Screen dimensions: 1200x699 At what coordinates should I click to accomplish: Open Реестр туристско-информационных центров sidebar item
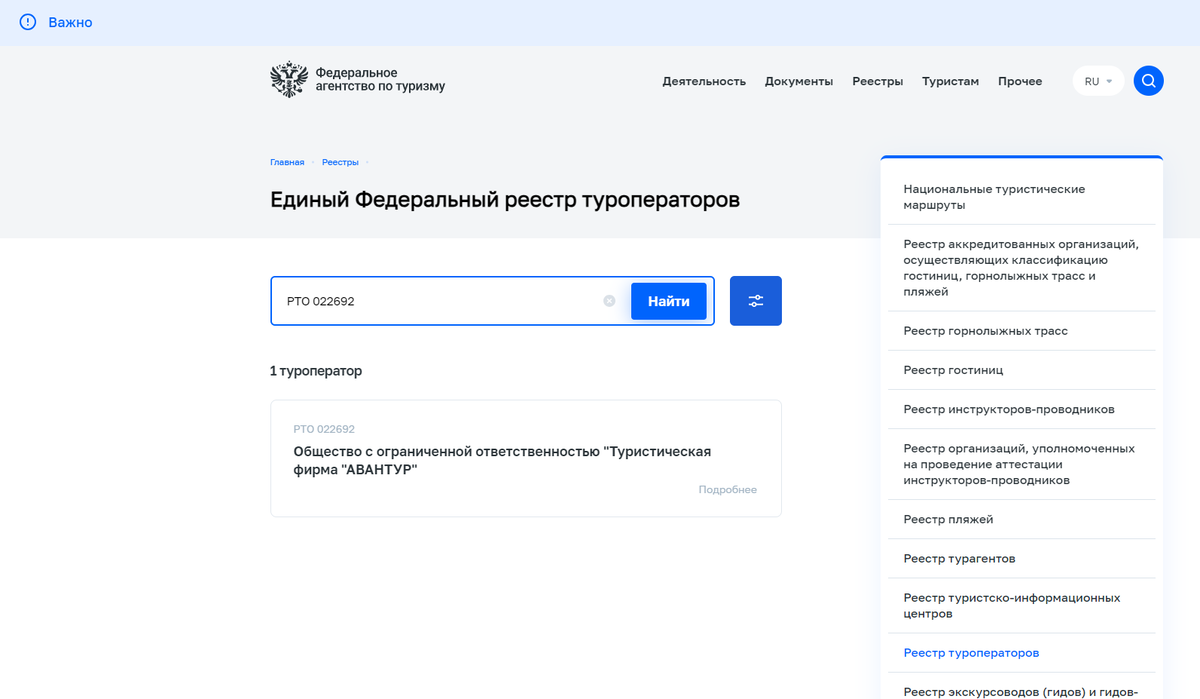[x=1022, y=606]
